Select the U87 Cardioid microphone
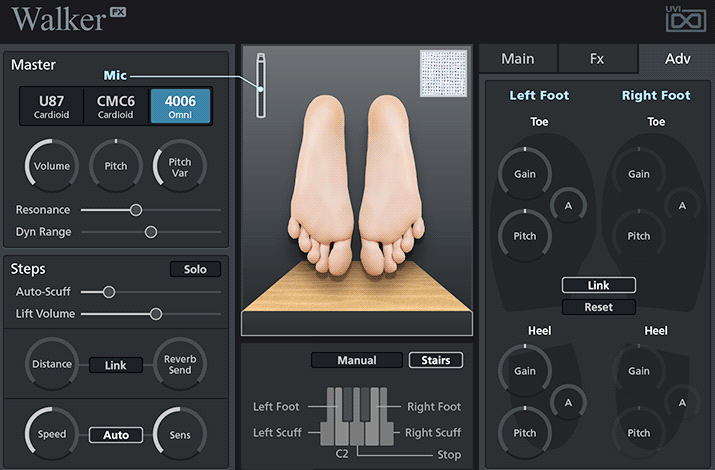The image size is (715, 470). 51,106
